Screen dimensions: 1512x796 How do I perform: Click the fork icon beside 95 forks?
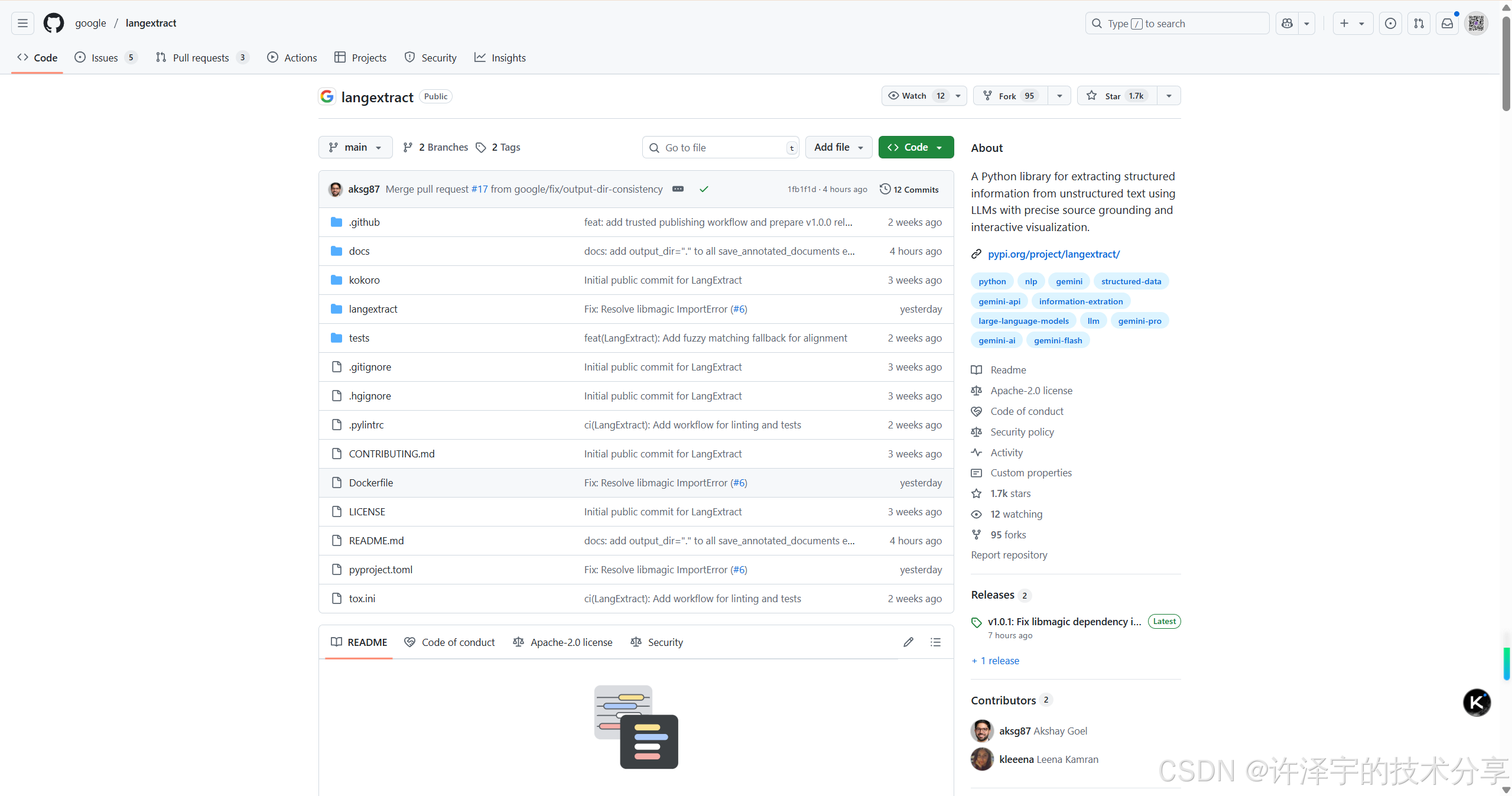tap(977, 535)
